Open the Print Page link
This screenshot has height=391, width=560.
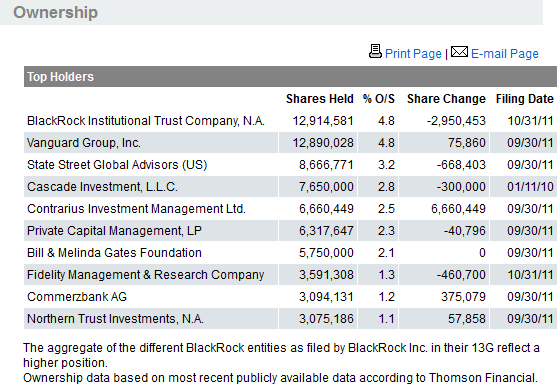click(x=413, y=54)
